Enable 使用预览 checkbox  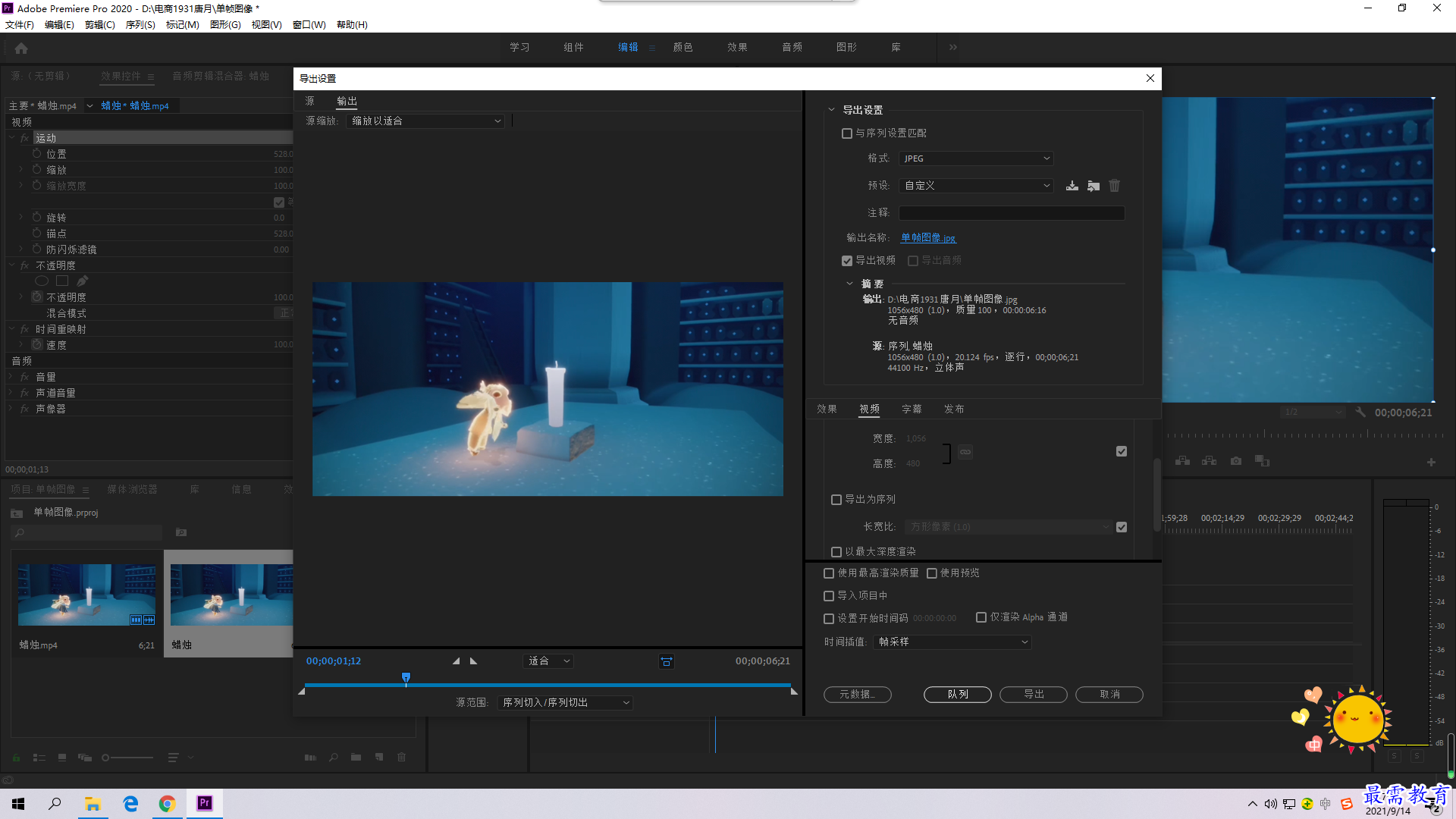pos(932,573)
